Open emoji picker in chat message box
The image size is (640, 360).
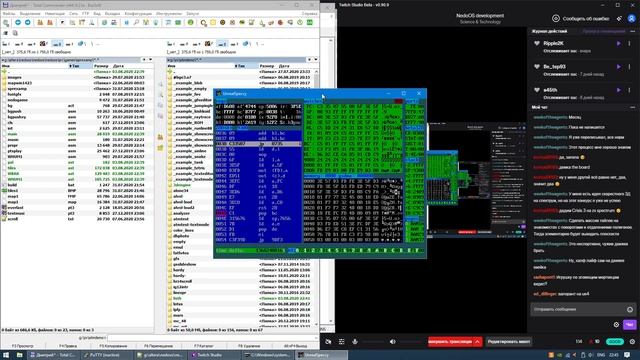tap(630, 309)
